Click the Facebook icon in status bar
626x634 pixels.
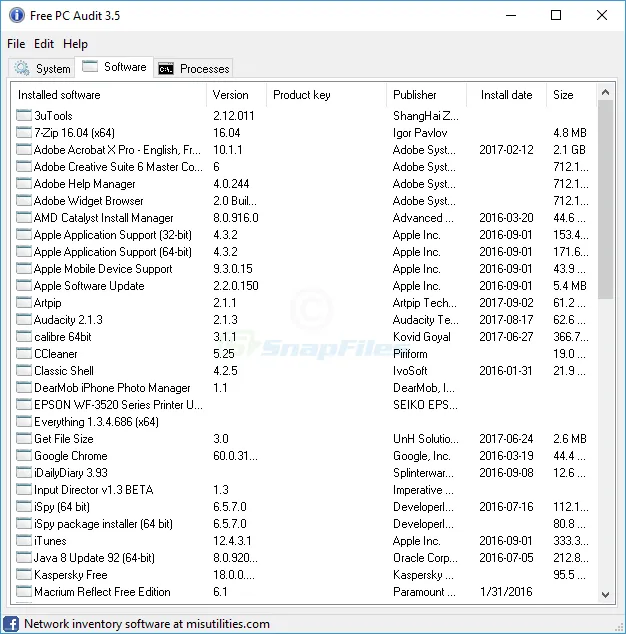11,623
